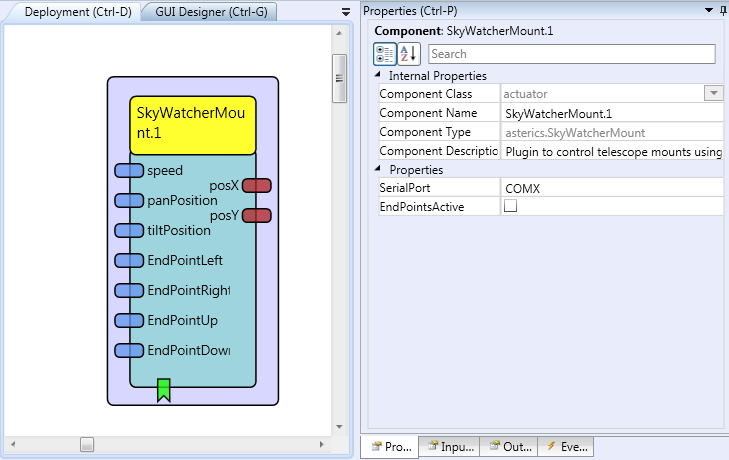Click the EndPointLeft input port
Image resolution: width=729 pixels, height=460 pixels.
pyautogui.click(x=129, y=260)
